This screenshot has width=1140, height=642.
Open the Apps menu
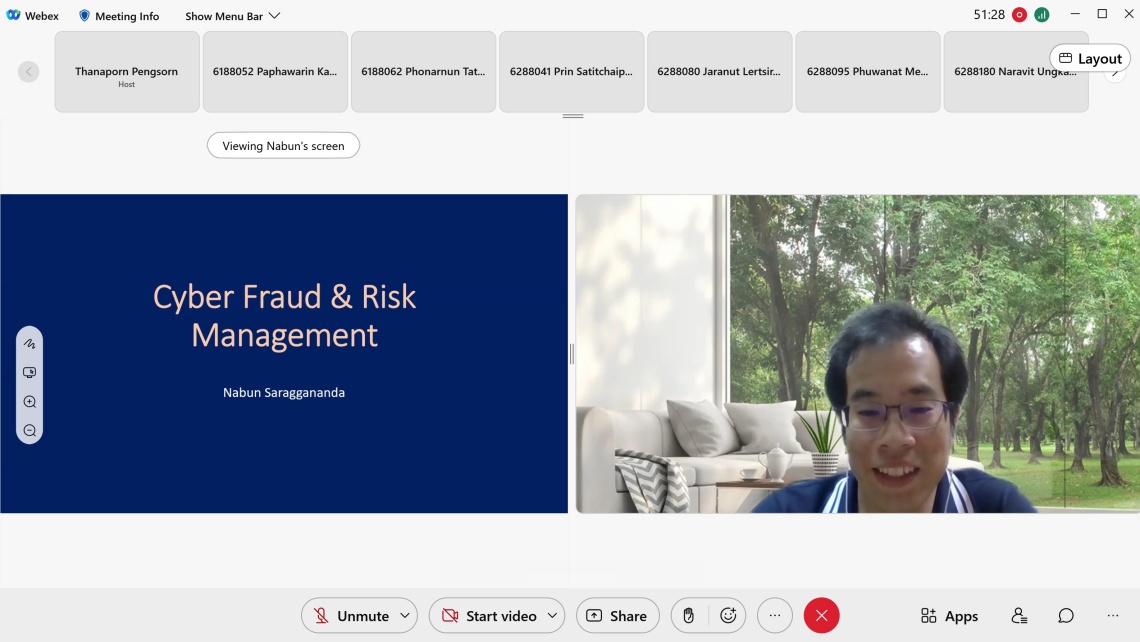[x=949, y=616]
